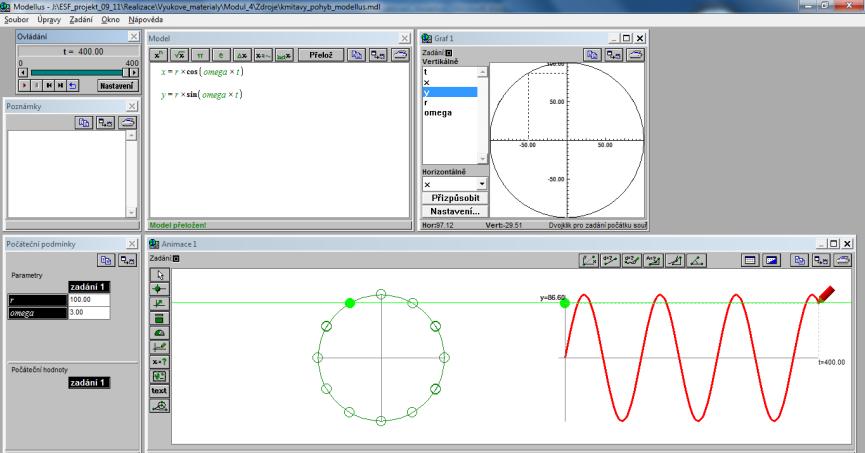Click Přizpůsobit in Graf 1
Viewport: 865px width, 453px height.
[x=455, y=198]
